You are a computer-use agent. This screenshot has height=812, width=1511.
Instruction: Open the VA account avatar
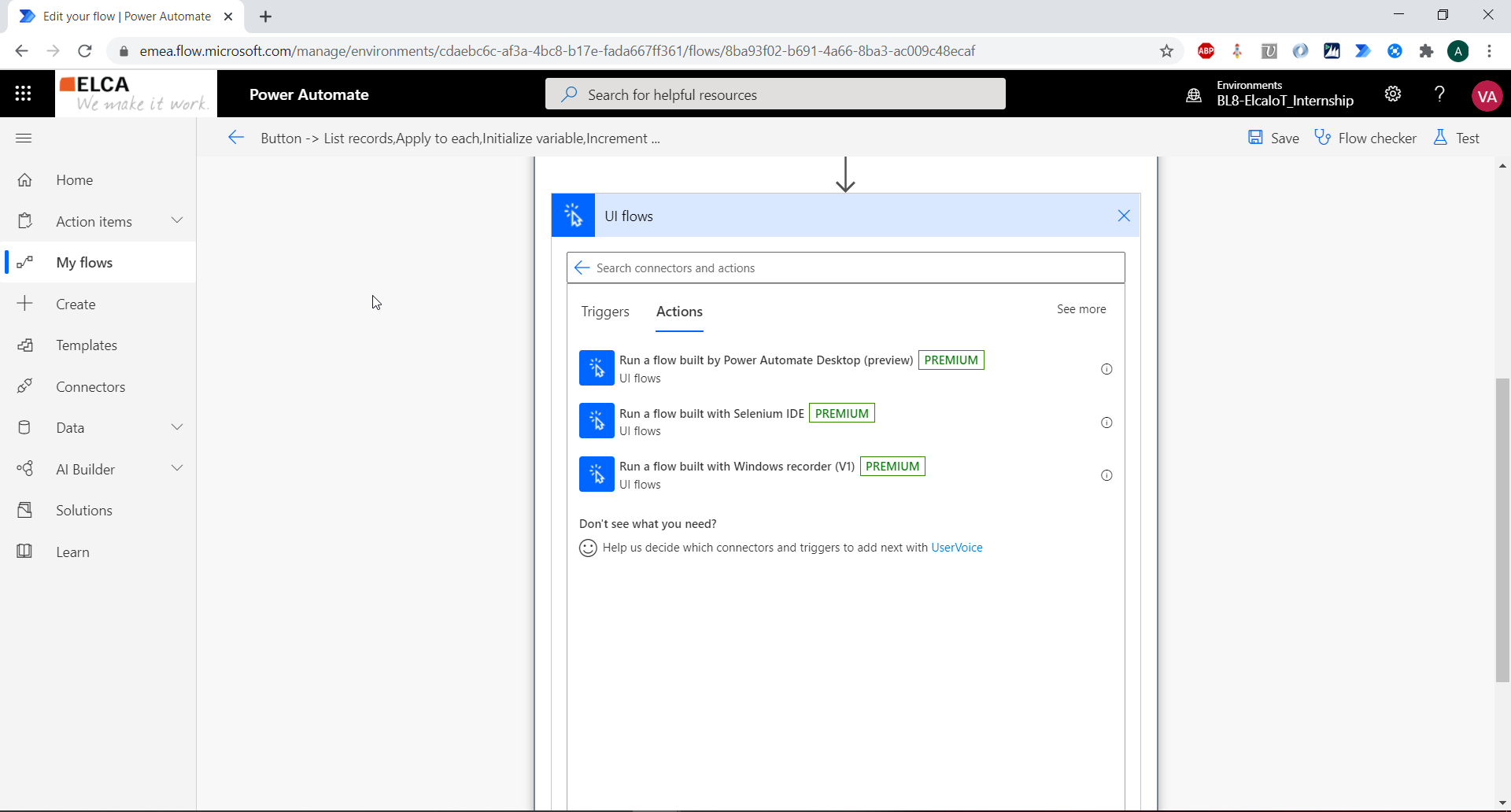[x=1487, y=96]
